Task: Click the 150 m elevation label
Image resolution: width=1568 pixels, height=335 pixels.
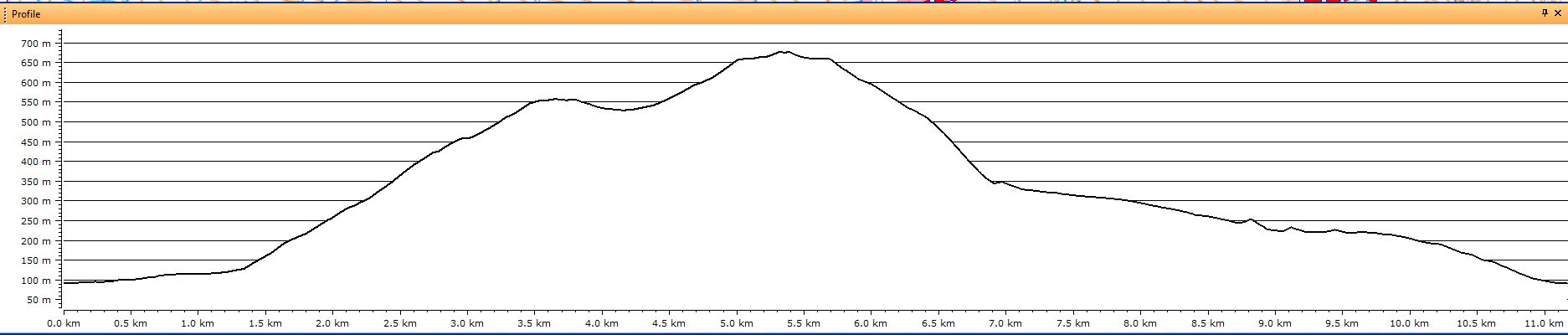Action: click(35, 260)
